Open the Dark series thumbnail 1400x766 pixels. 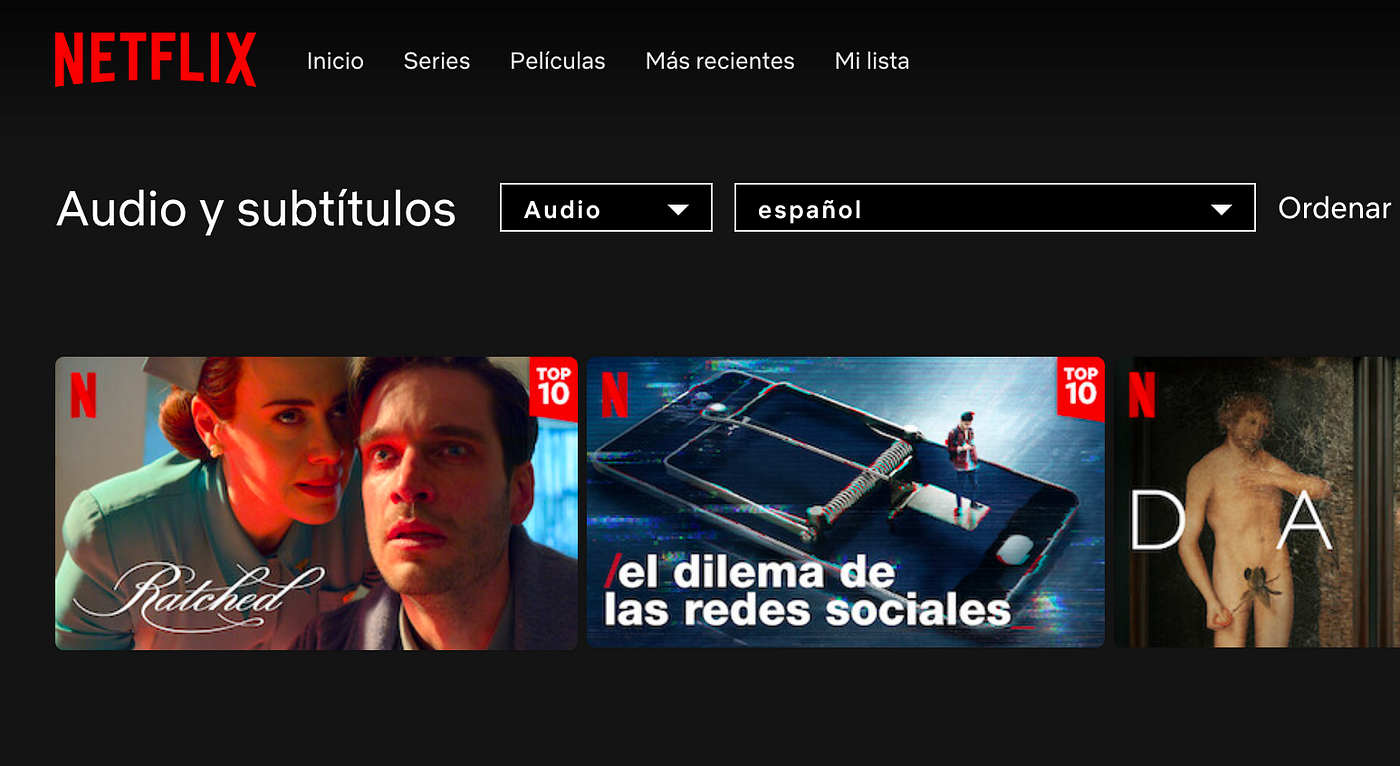[1257, 502]
